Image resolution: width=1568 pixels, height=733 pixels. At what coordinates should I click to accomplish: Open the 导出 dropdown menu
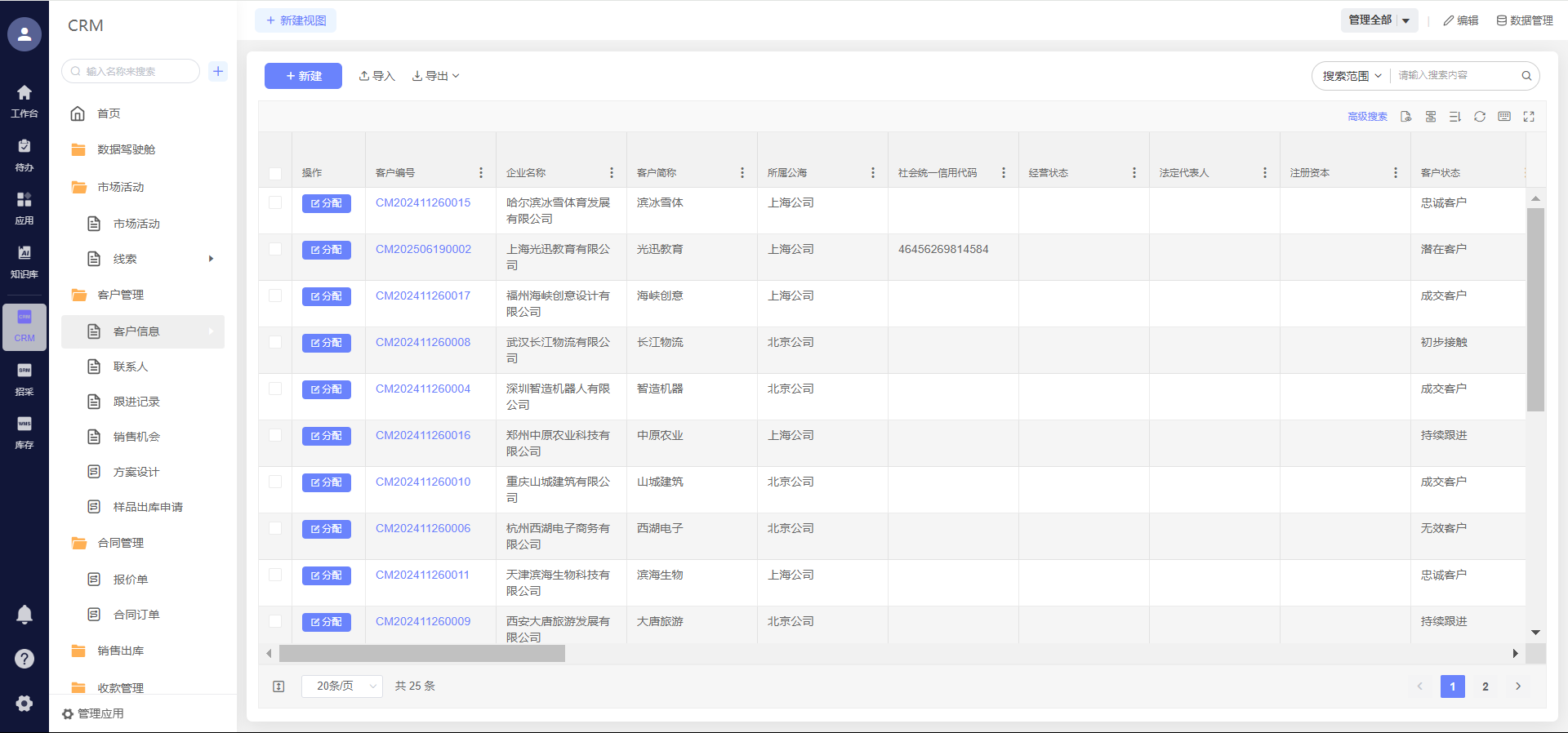436,76
